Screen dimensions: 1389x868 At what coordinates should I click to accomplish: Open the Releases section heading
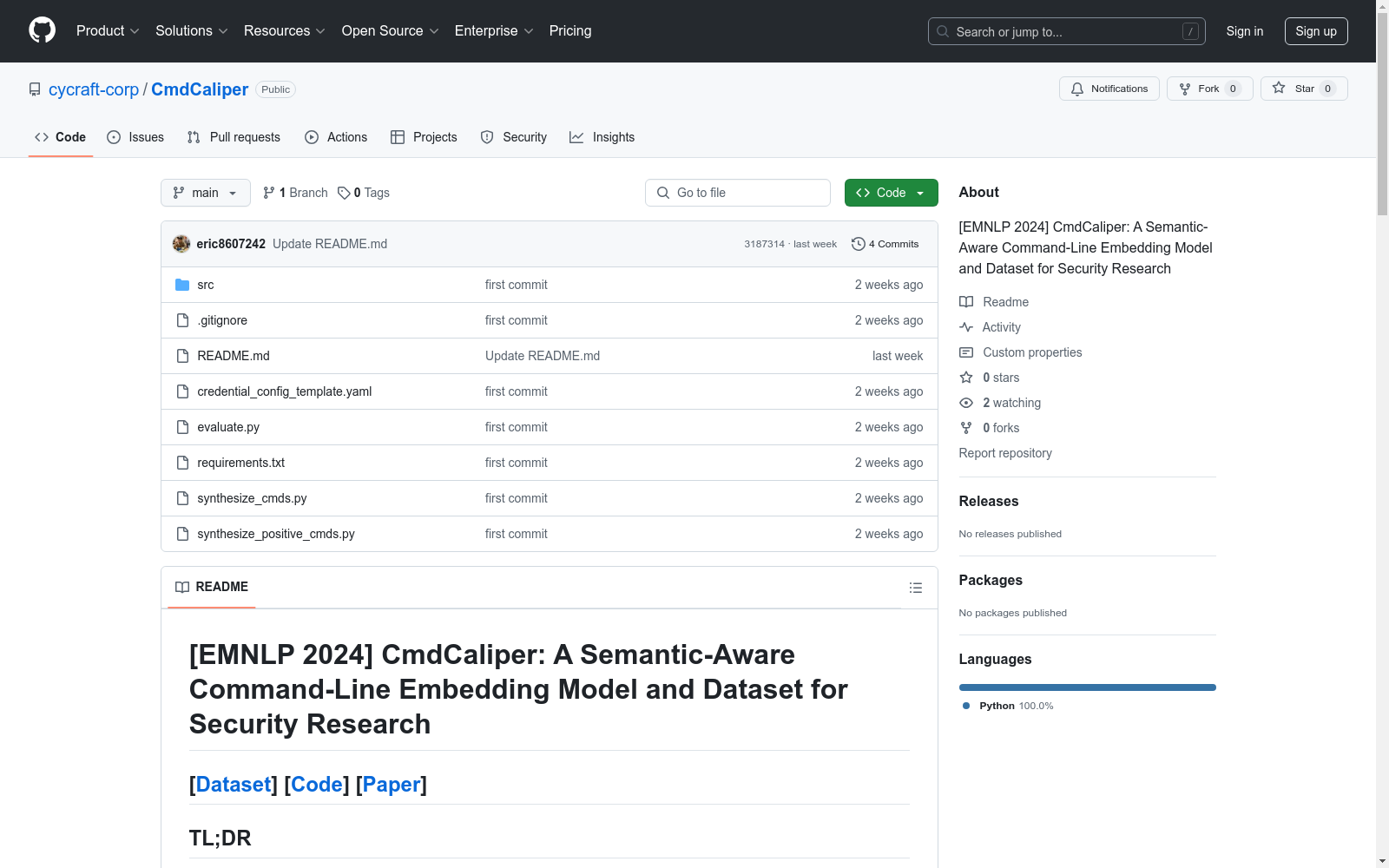[x=989, y=501]
